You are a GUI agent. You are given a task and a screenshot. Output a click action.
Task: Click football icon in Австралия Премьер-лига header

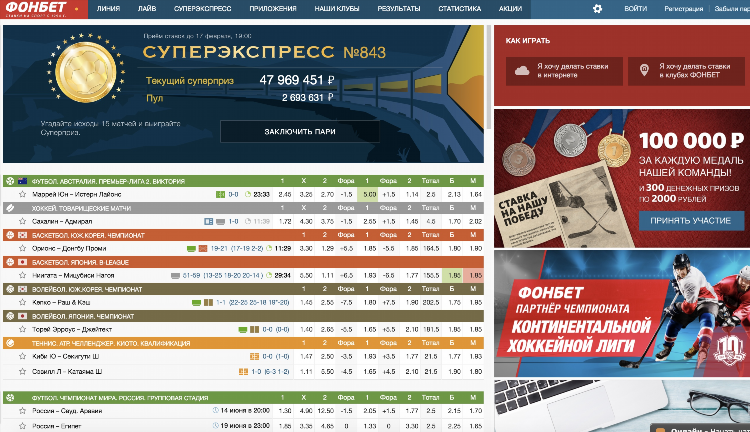pos(10,181)
